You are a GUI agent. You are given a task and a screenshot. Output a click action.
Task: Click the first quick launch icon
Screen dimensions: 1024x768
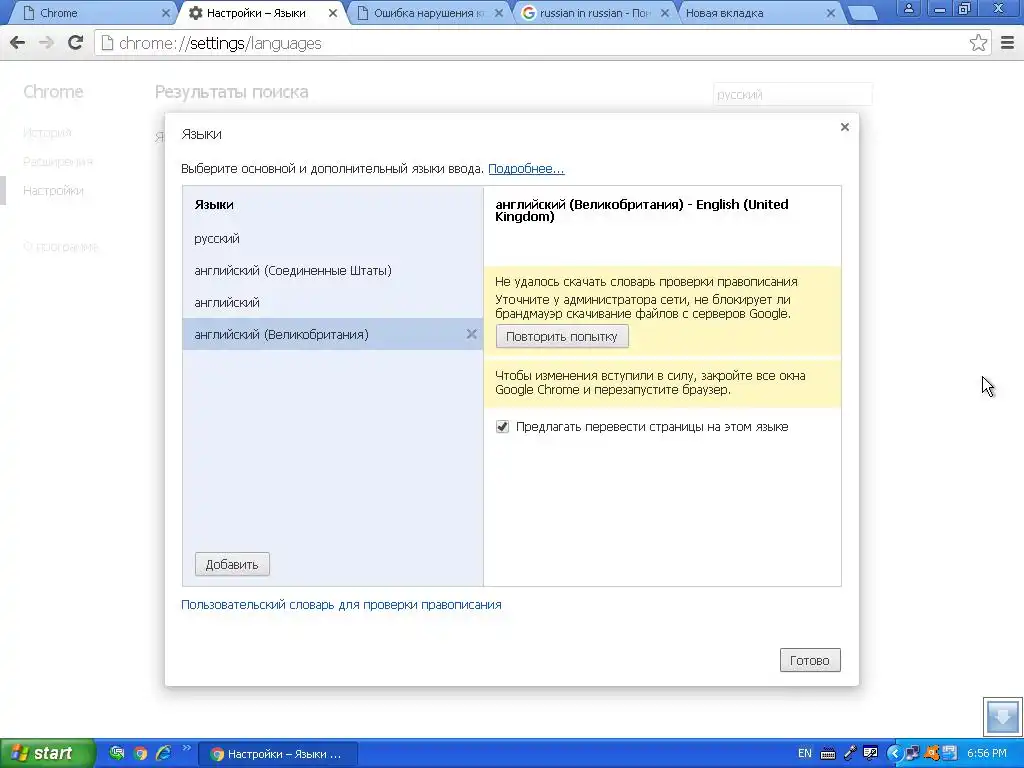click(x=117, y=754)
